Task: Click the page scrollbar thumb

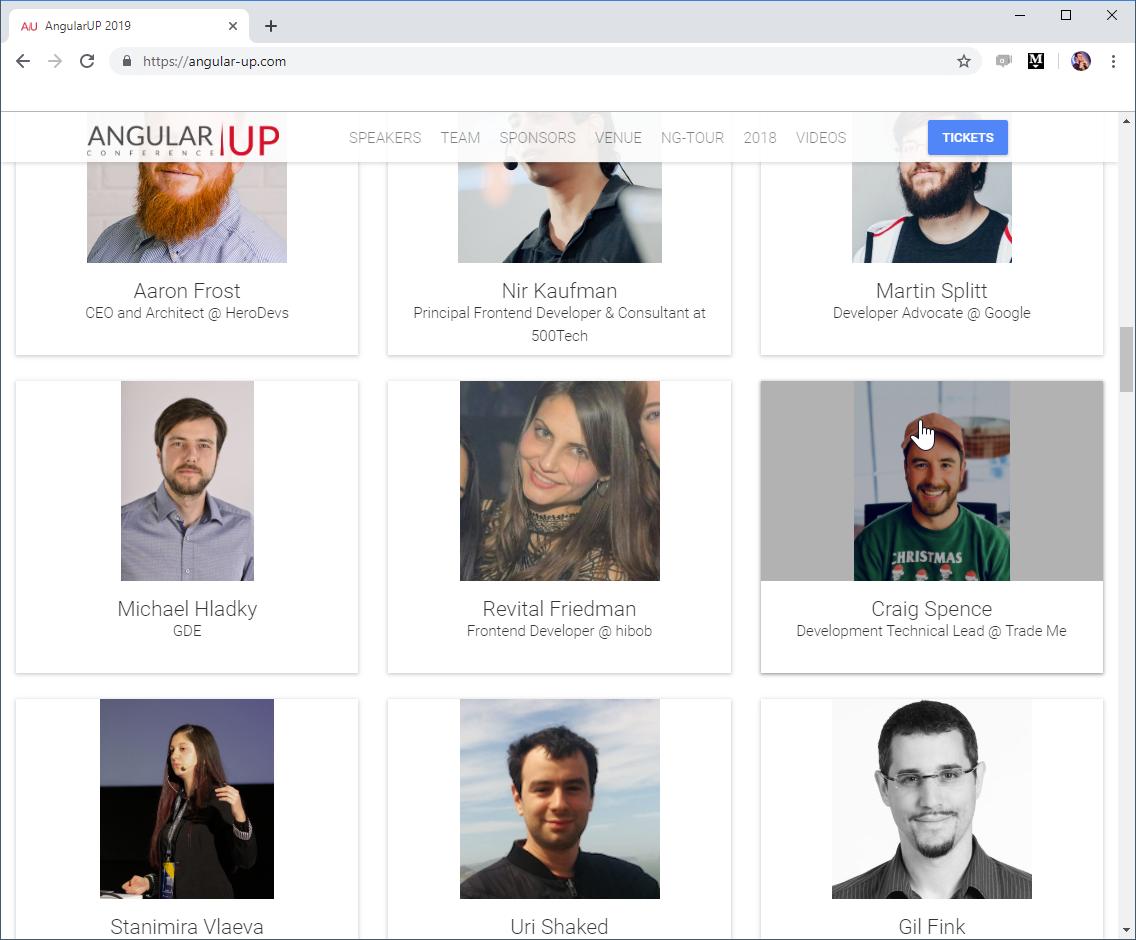Action: tap(1127, 359)
